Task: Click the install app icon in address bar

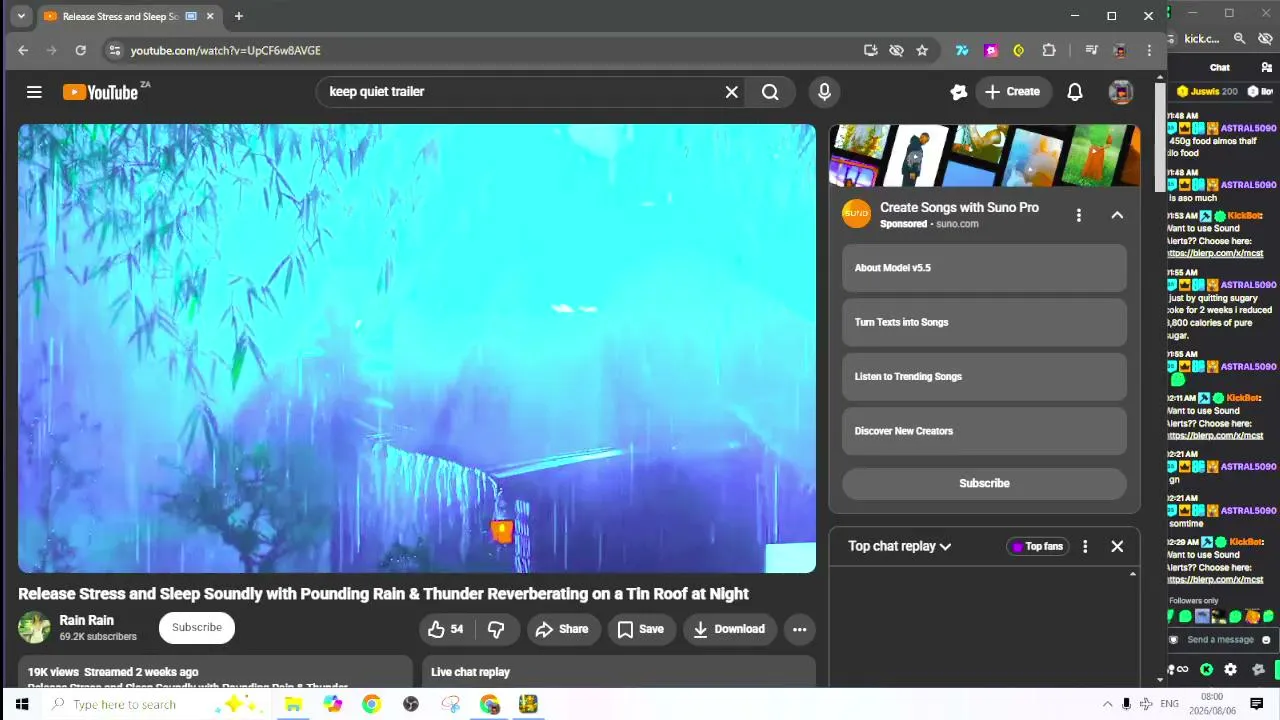Action: 871,50
